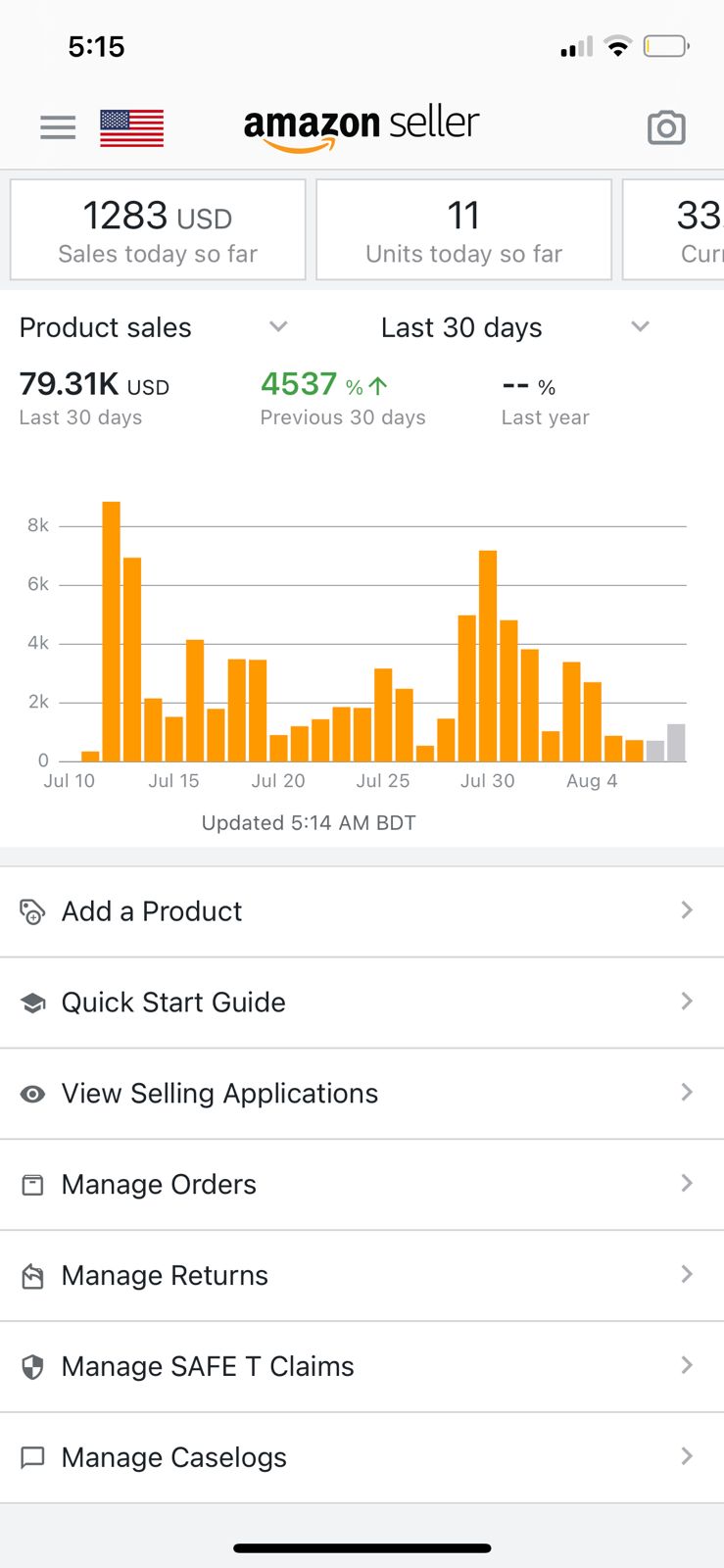Screen dimensions: 724x1568
Task: Expand the Last 30 days dropdown
Action: pos(640,327)
